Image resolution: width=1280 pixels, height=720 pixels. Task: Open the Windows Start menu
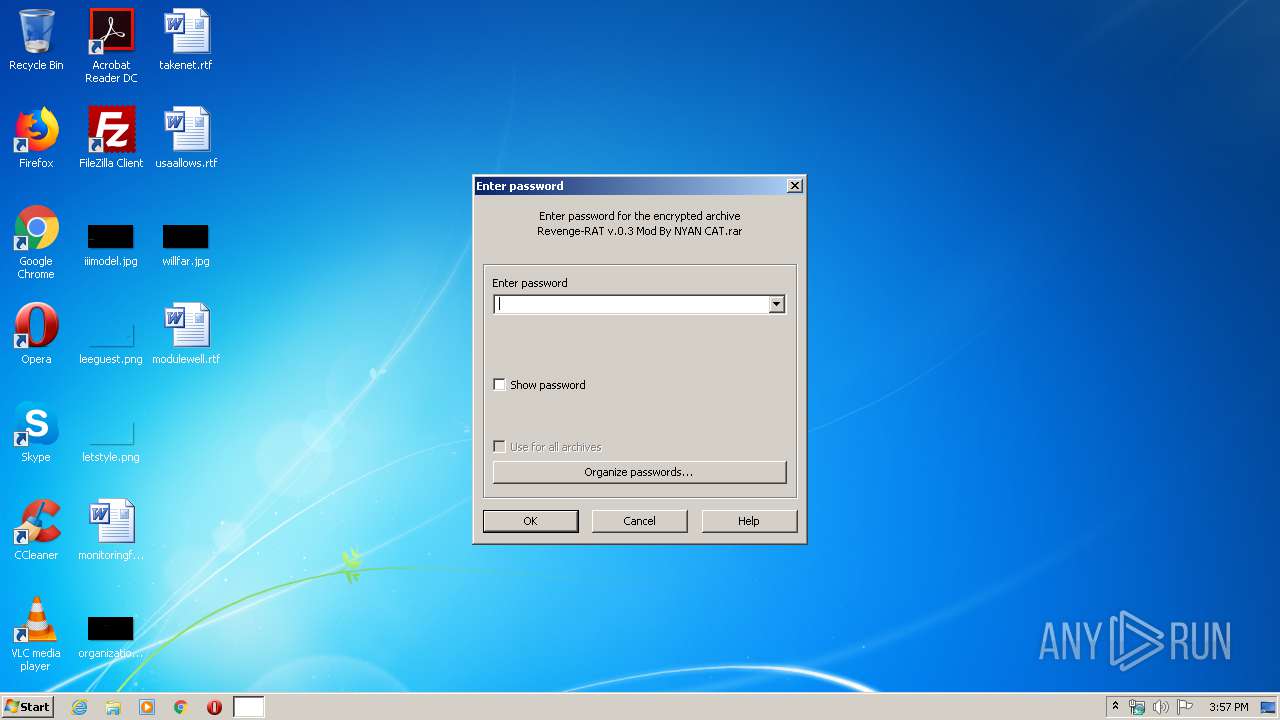click(27, 707)
